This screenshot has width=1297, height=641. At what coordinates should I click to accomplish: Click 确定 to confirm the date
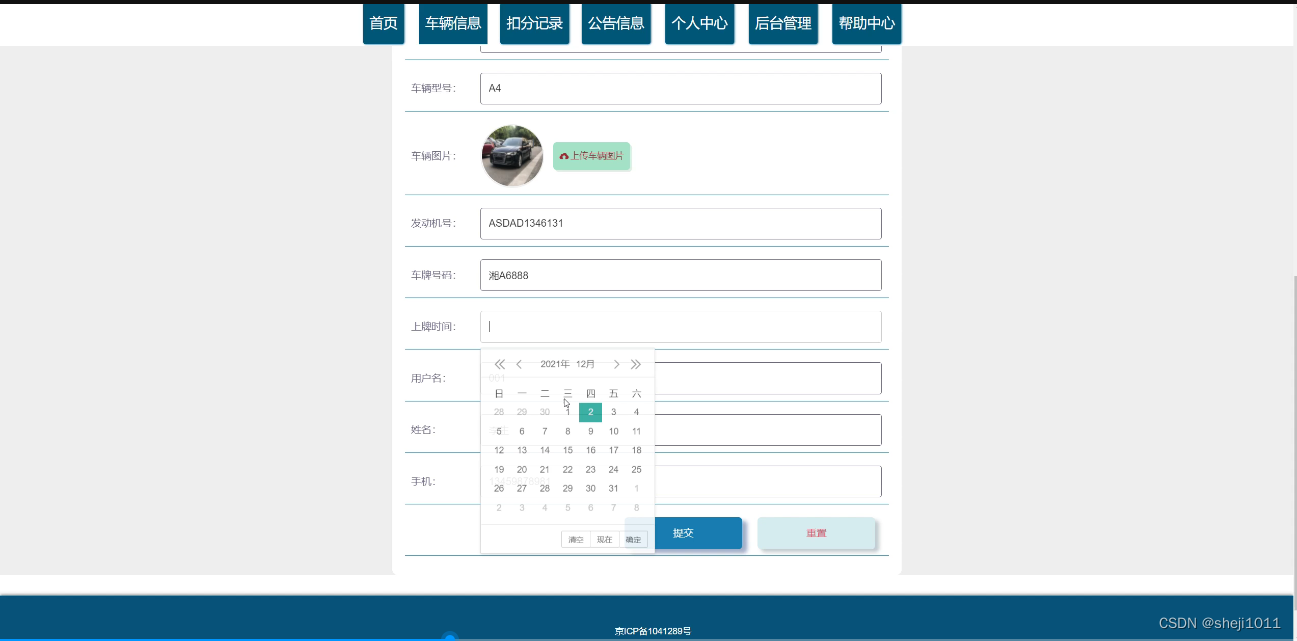coord(633,539)
